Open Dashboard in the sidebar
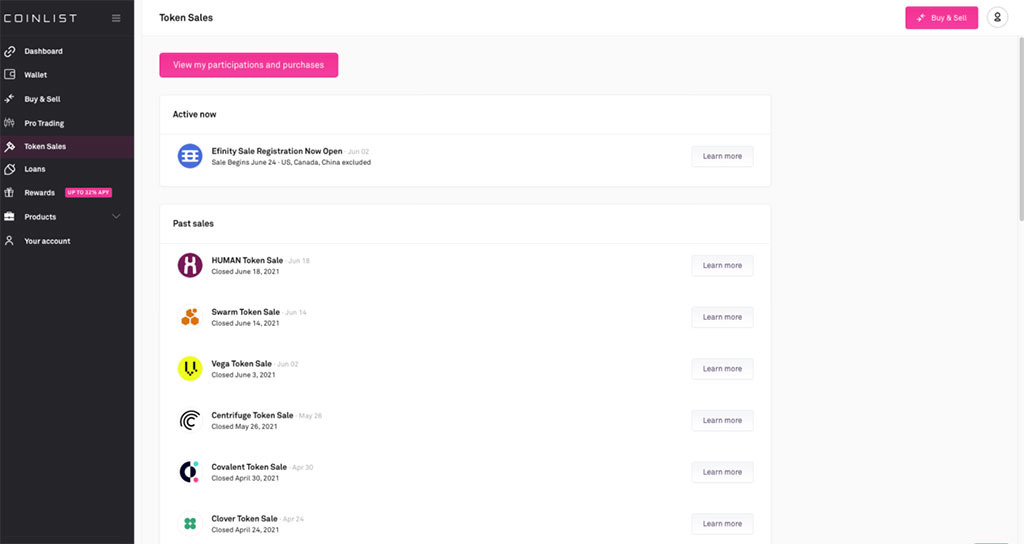 [x=43, y=51]
